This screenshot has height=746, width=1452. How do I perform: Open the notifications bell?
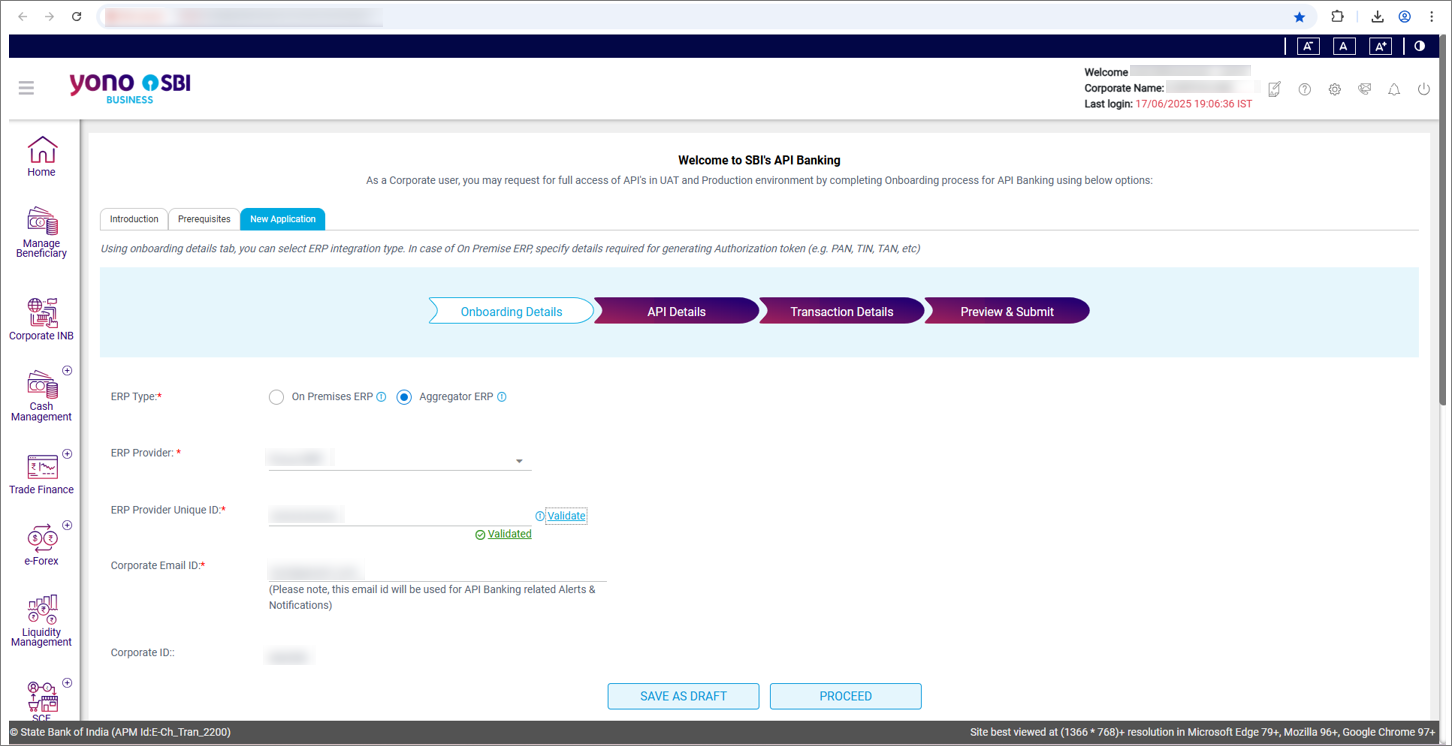coord(1394,89)
